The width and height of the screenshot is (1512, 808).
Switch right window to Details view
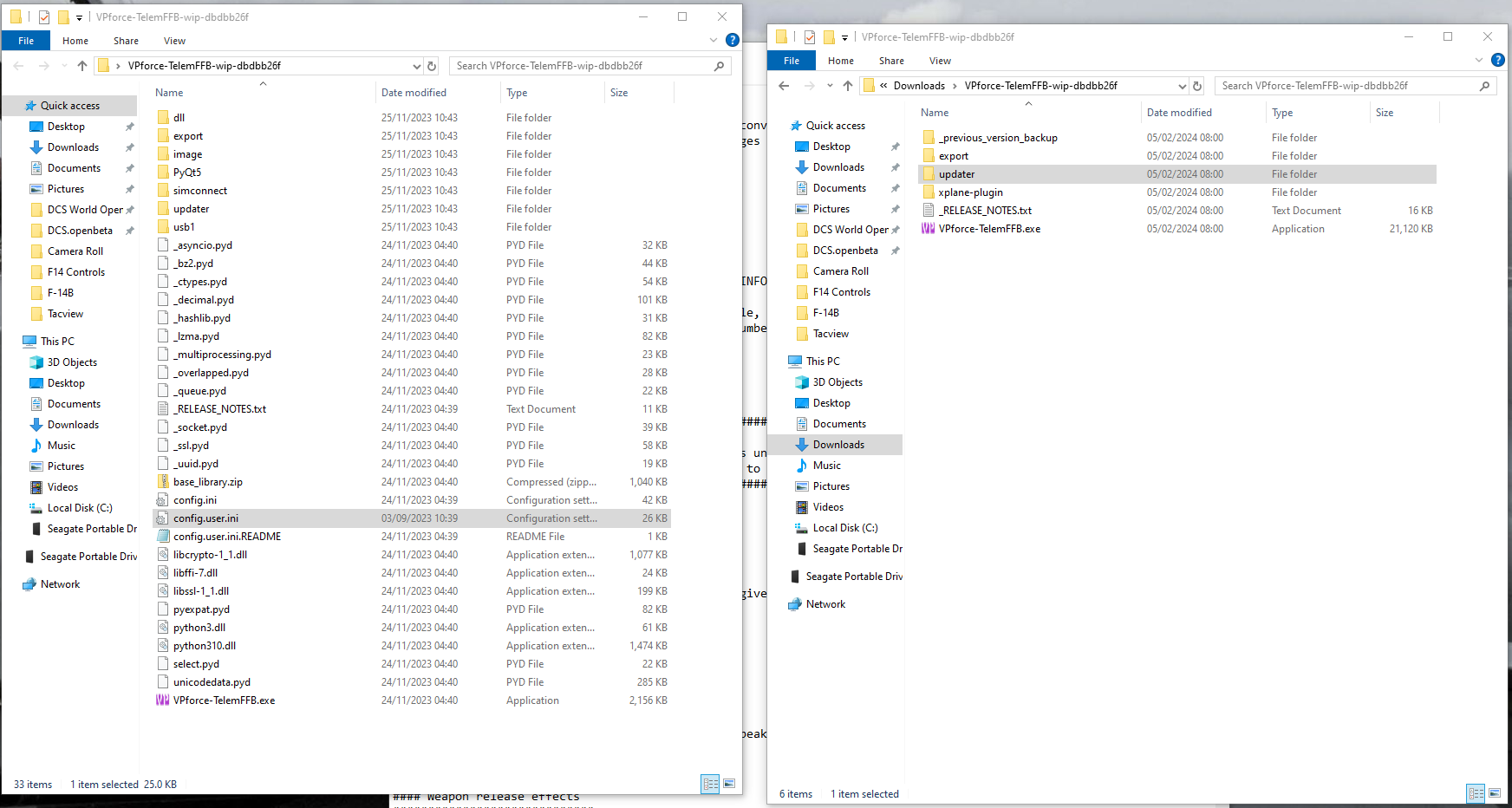coord(1476,793)
